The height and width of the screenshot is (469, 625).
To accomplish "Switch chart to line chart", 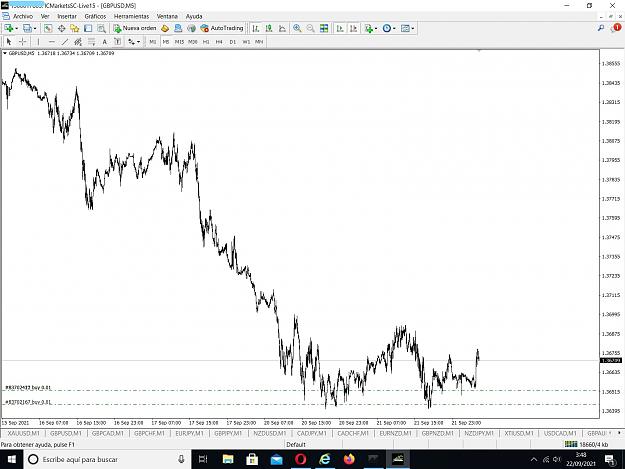I will pyautogui.click(x=282, y=28).
